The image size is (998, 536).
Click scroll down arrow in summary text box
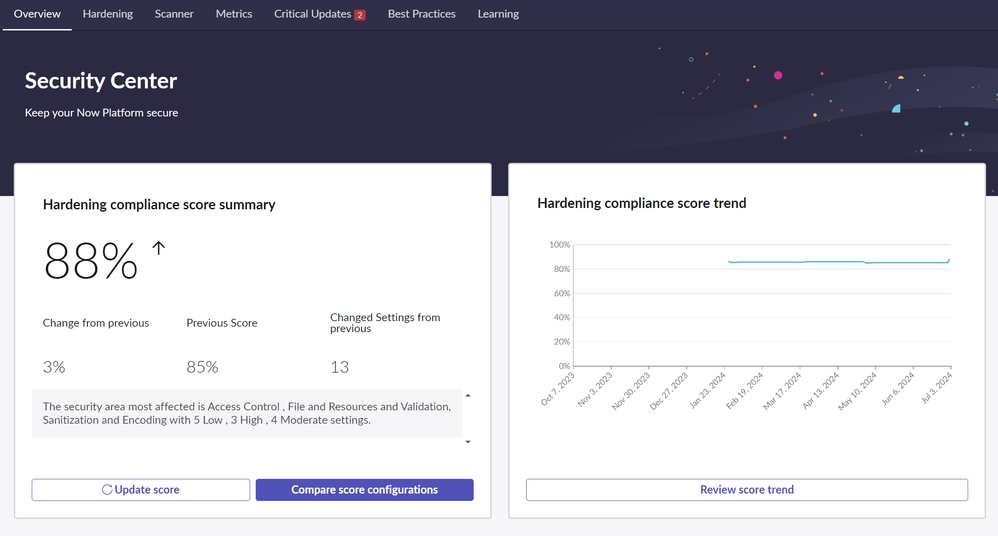coord(468,442)
